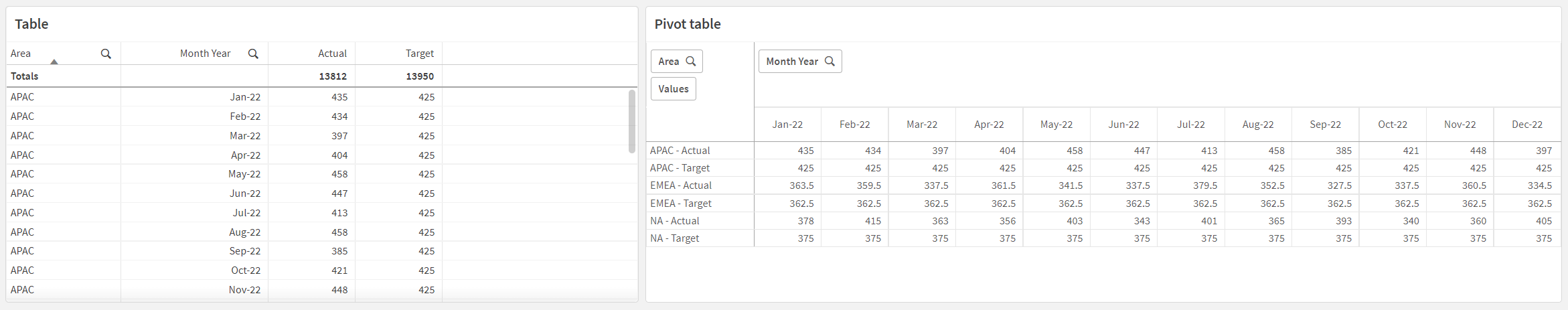Select the Jun-22 pivot column header

pyautogui.click(x=1123, y=125)
